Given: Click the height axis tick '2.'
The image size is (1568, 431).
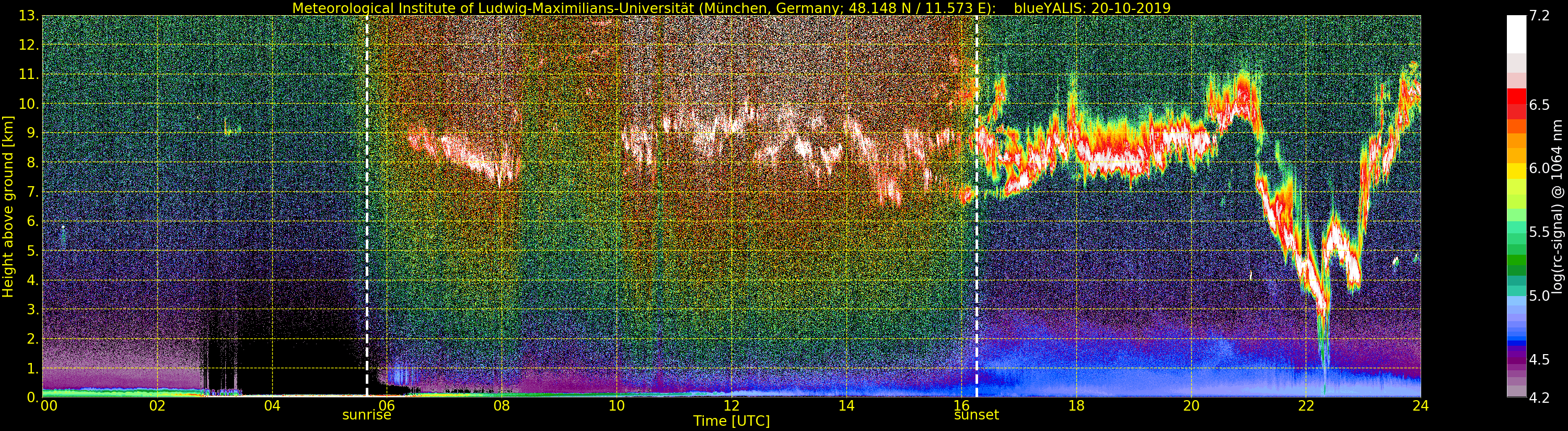Looking at the screenshot, I should pyautogui.click(x=32, y=338).
